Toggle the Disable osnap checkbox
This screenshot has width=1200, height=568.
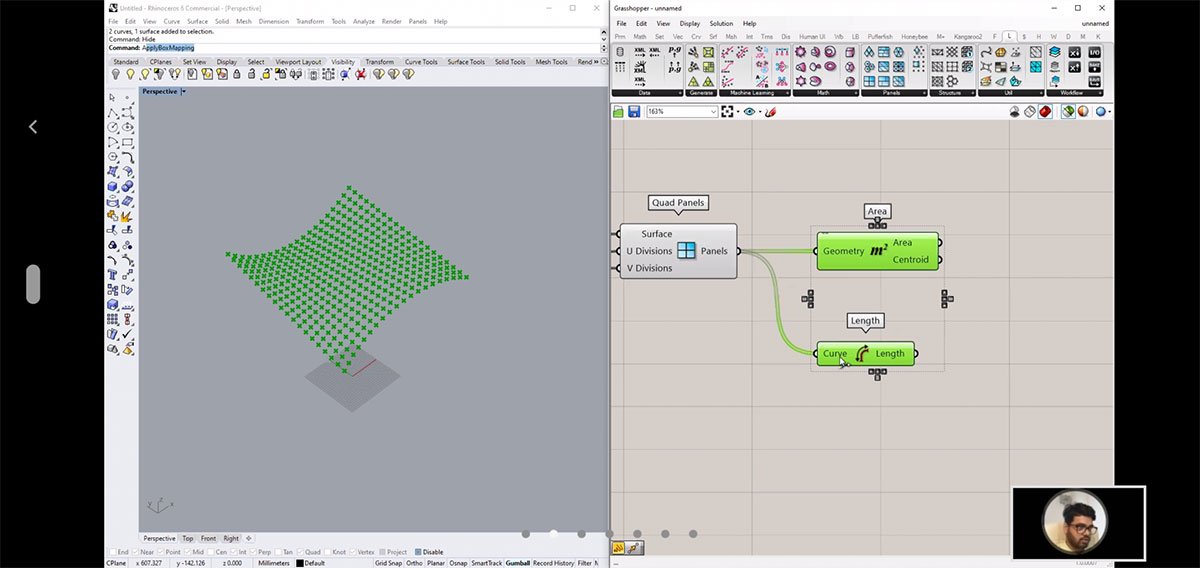pyautogui.click(x=418, y=552)
